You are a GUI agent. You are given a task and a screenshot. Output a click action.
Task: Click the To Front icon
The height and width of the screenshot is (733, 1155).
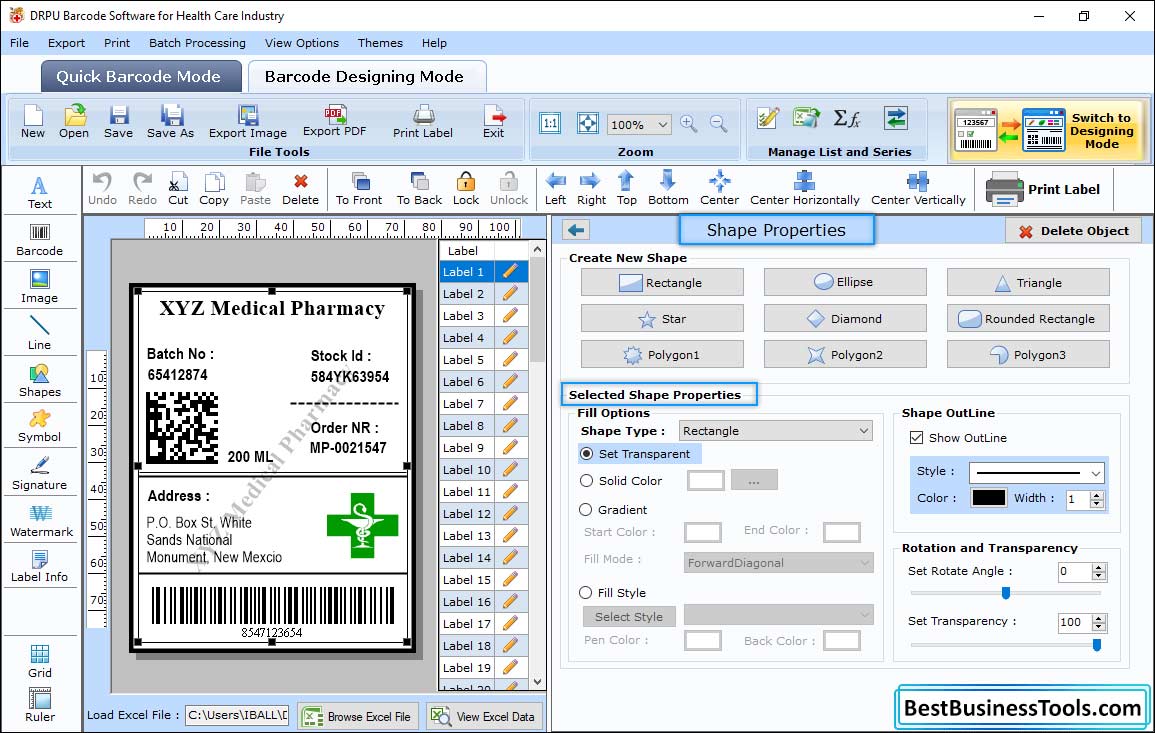359,189
